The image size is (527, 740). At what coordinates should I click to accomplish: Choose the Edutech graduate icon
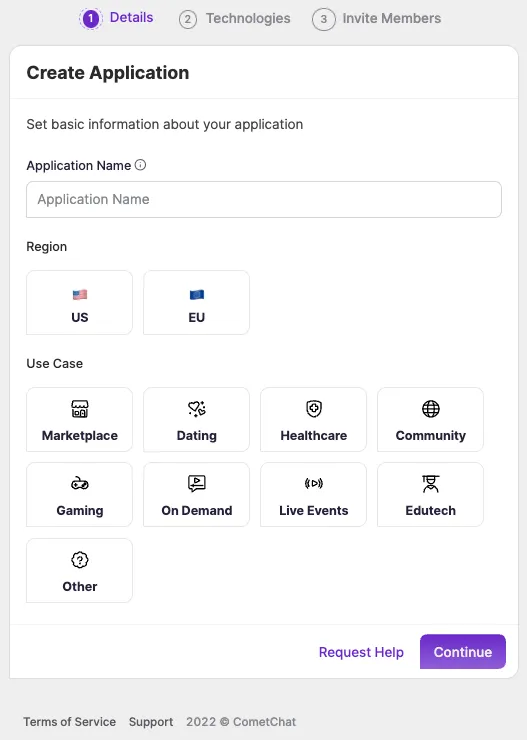pos(431,484)
